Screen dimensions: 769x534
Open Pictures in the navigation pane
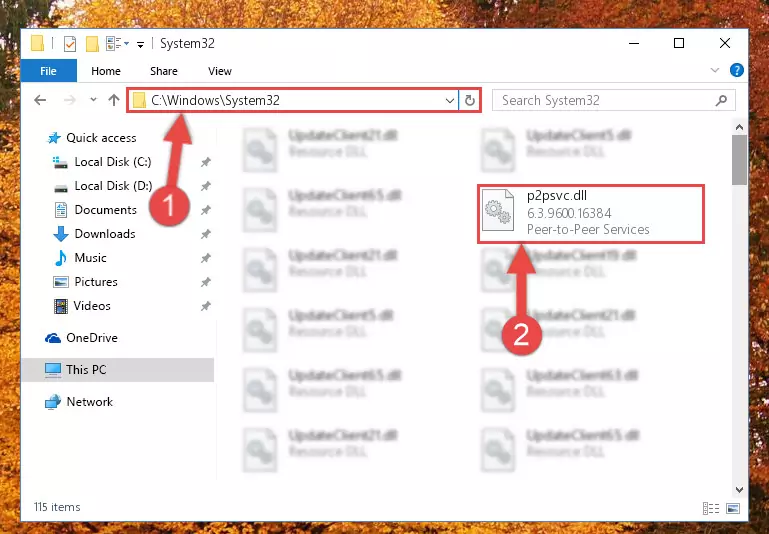[96, 282]
